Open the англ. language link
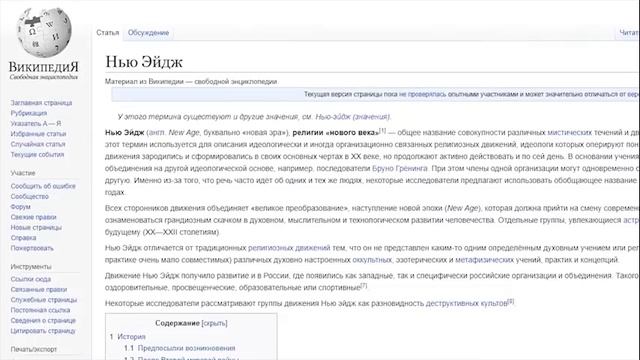Viewport: 640px width, 360px height. 157,132
